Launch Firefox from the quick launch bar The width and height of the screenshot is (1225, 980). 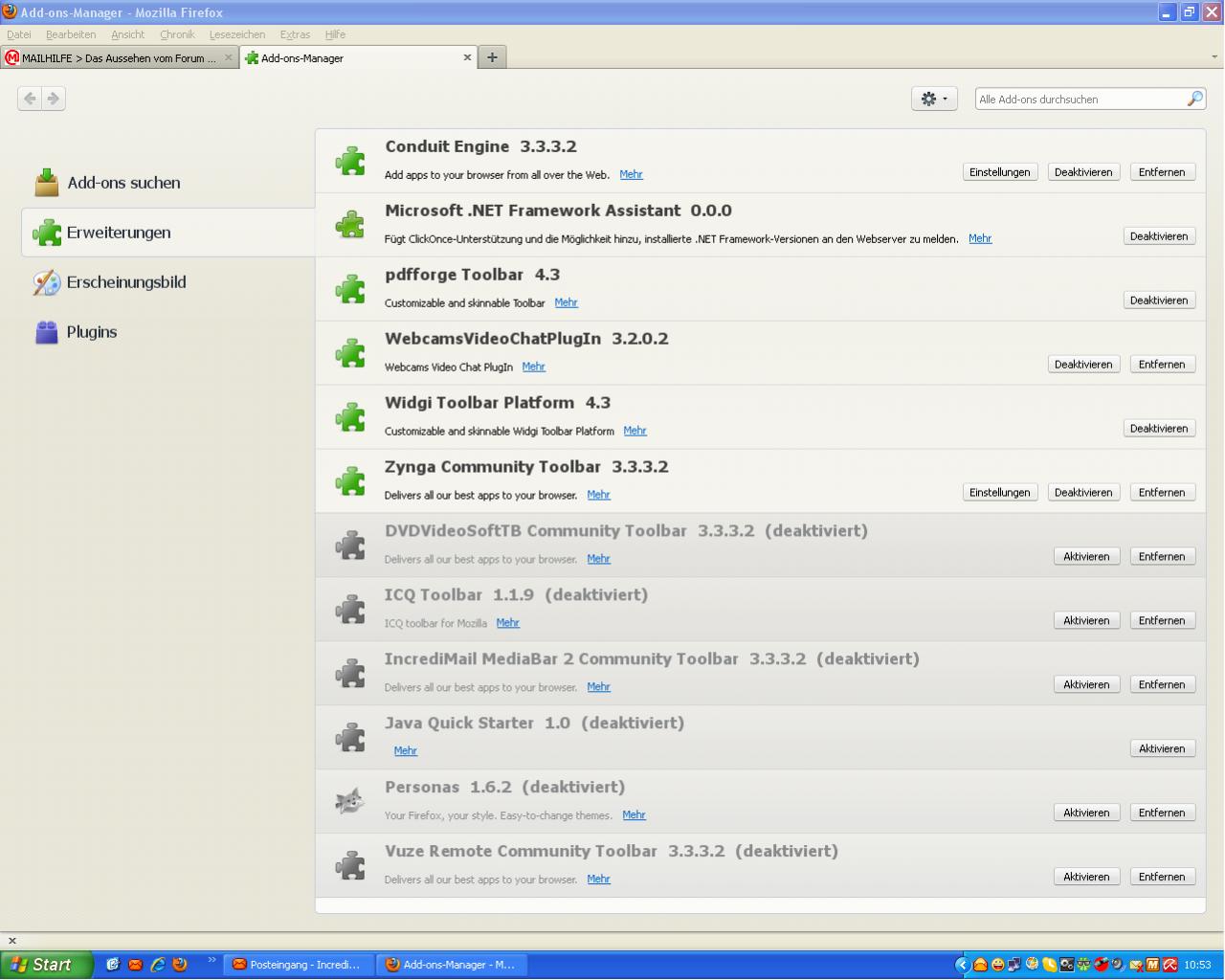[180, 965]
